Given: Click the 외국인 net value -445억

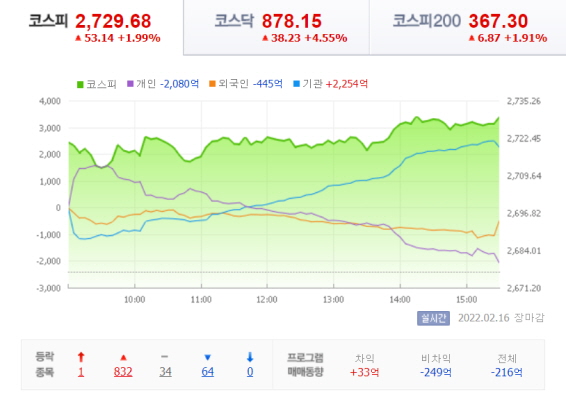Looking at the screenshot, I should coord(267,84).
